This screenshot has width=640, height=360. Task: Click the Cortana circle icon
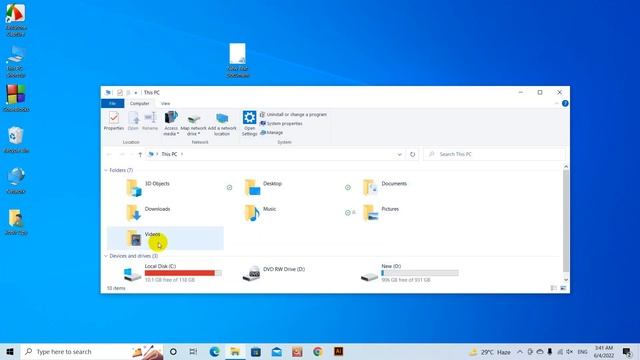173,351
